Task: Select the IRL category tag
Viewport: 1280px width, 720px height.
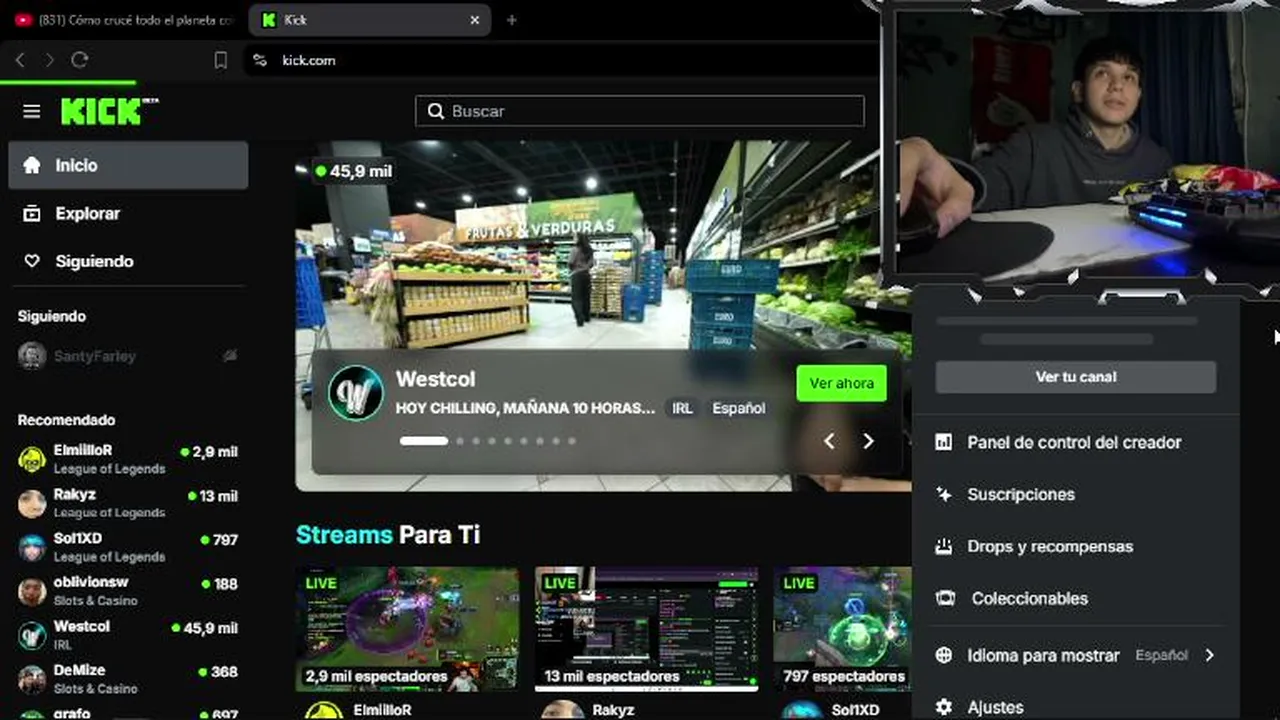Action: click(682, 408)
